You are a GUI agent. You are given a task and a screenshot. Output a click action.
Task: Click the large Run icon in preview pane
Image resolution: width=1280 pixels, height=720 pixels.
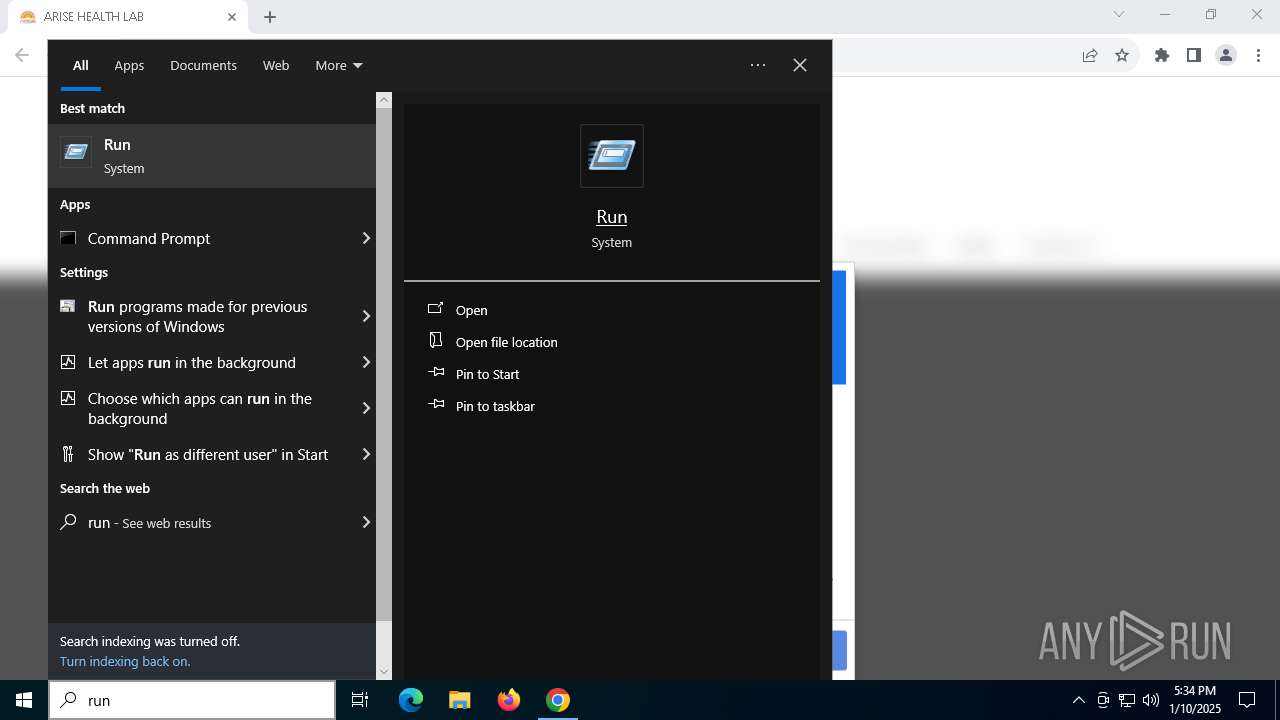(612, 156)
